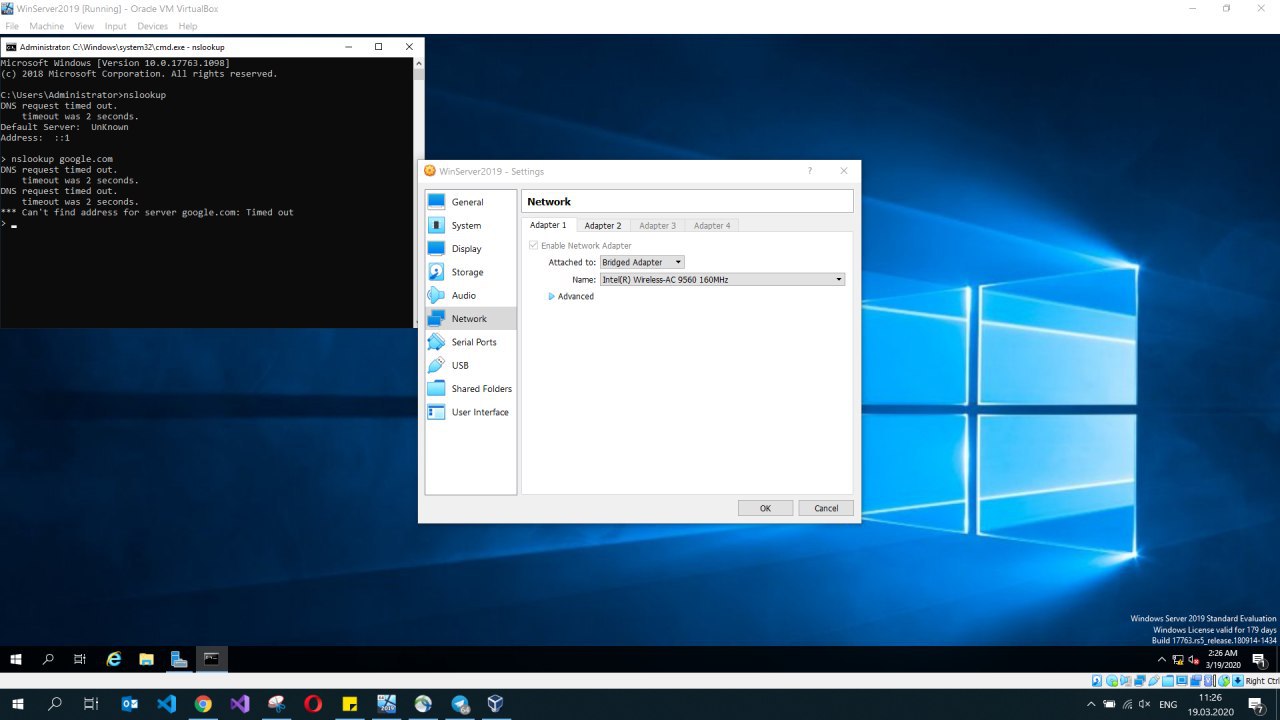
Task: Open Visual Studio from the host taskbar
Action: click(239, 704)
